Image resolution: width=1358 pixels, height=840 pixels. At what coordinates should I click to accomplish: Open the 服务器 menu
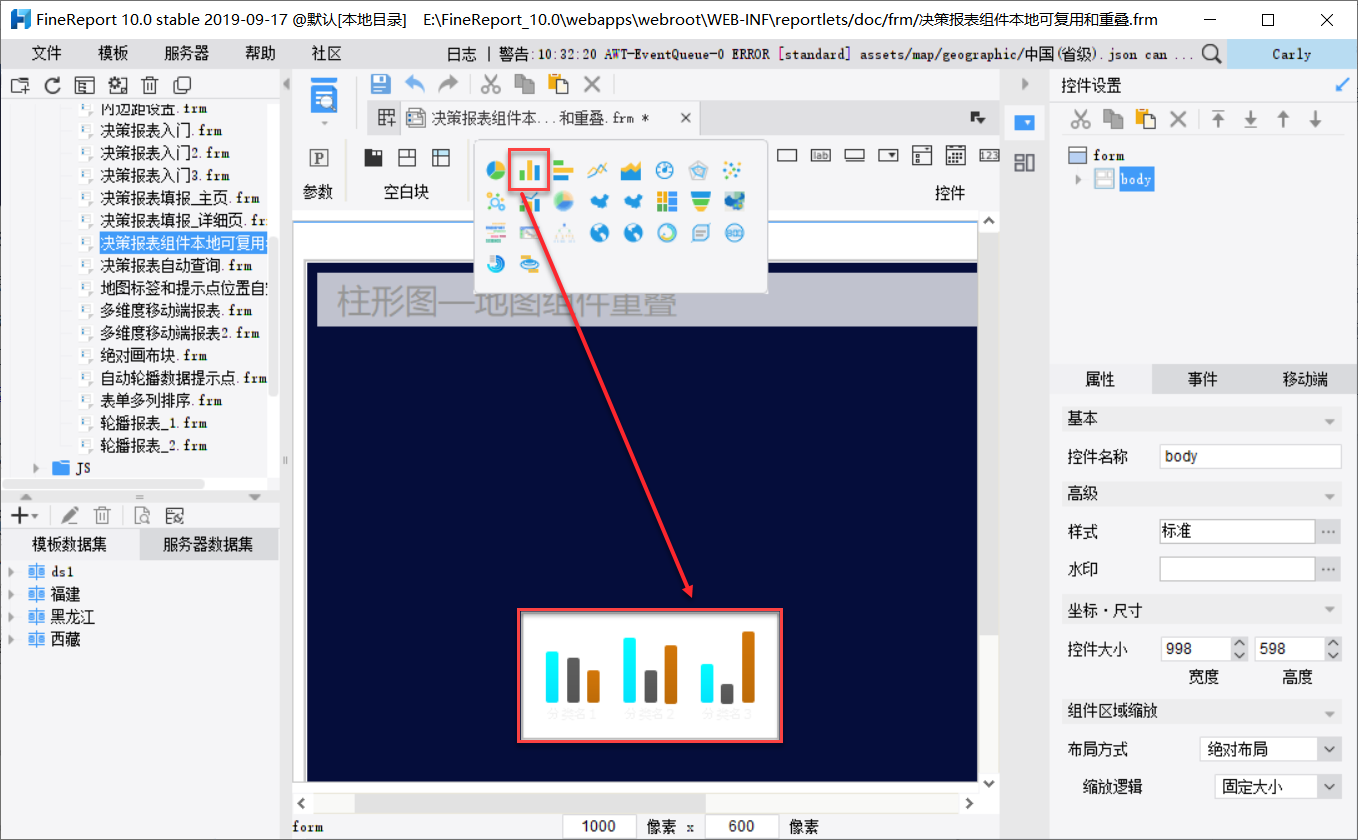click(187, 54)
